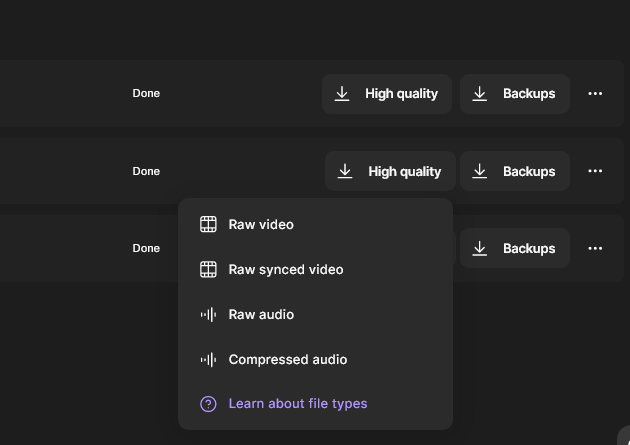
Task: Click the question mark help icon
Action: tap(208, 404)
